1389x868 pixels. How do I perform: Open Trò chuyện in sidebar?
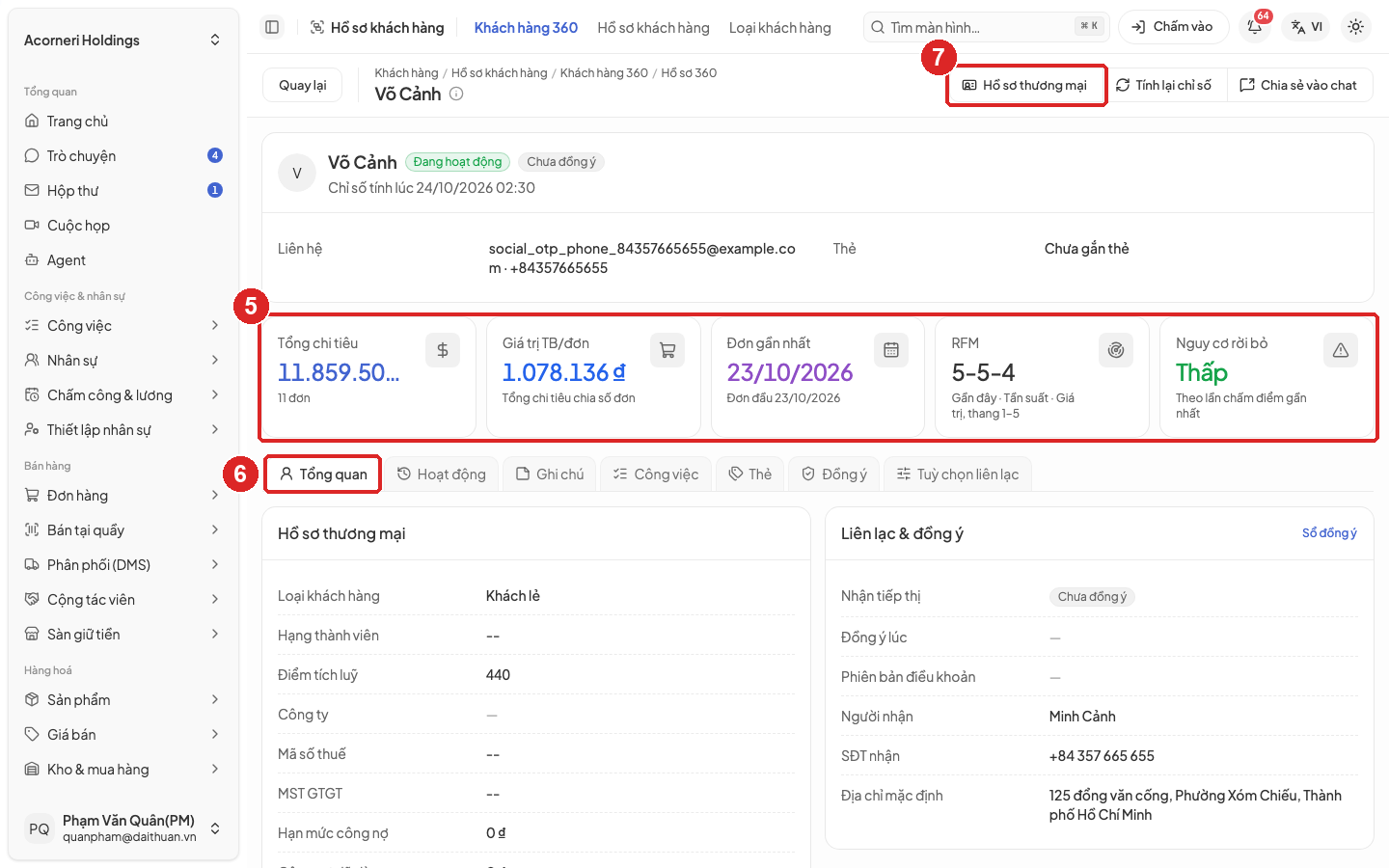coord(123,156)
